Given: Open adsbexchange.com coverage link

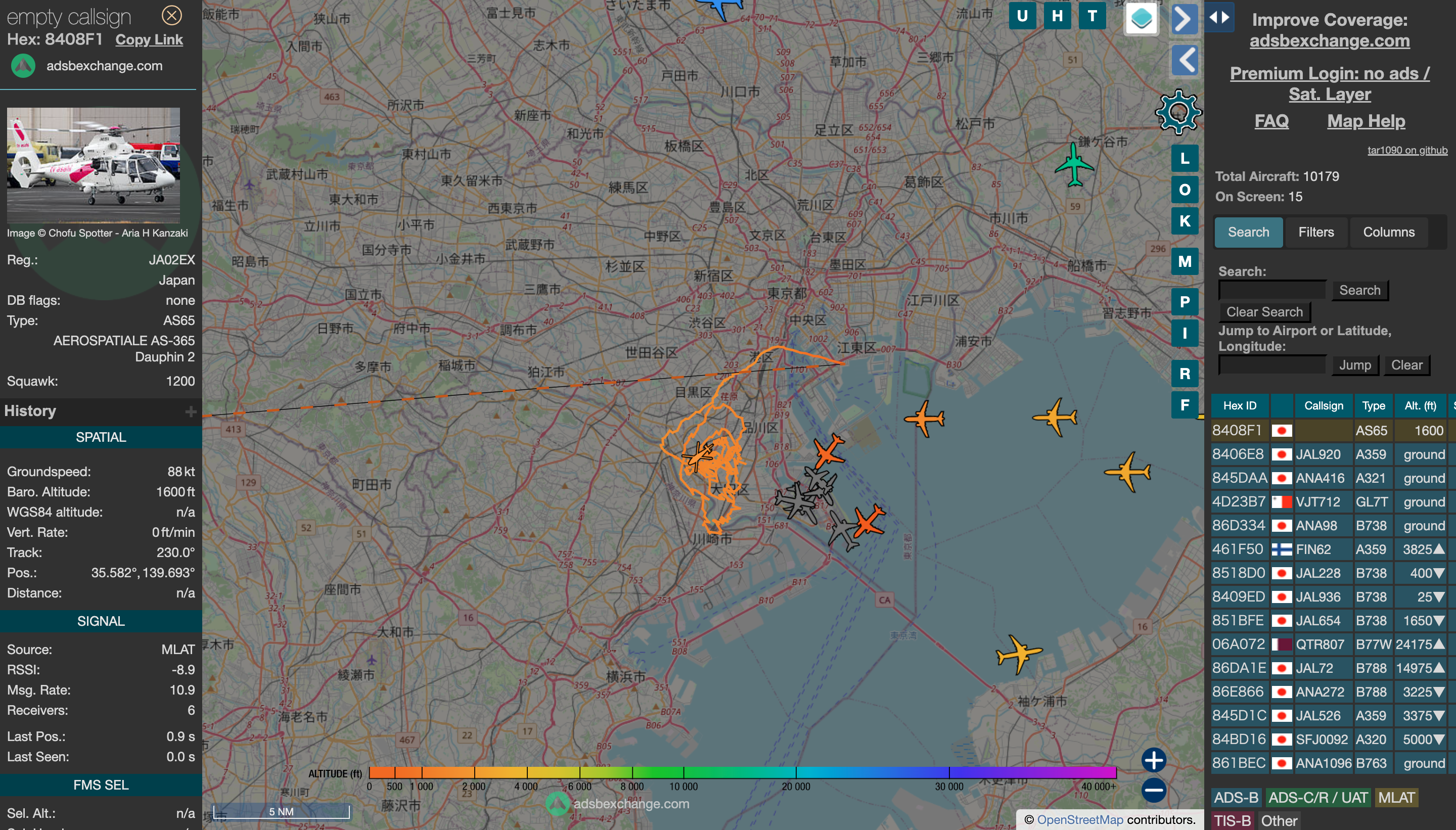Looking at the screenshot, I should (1330, 40).
